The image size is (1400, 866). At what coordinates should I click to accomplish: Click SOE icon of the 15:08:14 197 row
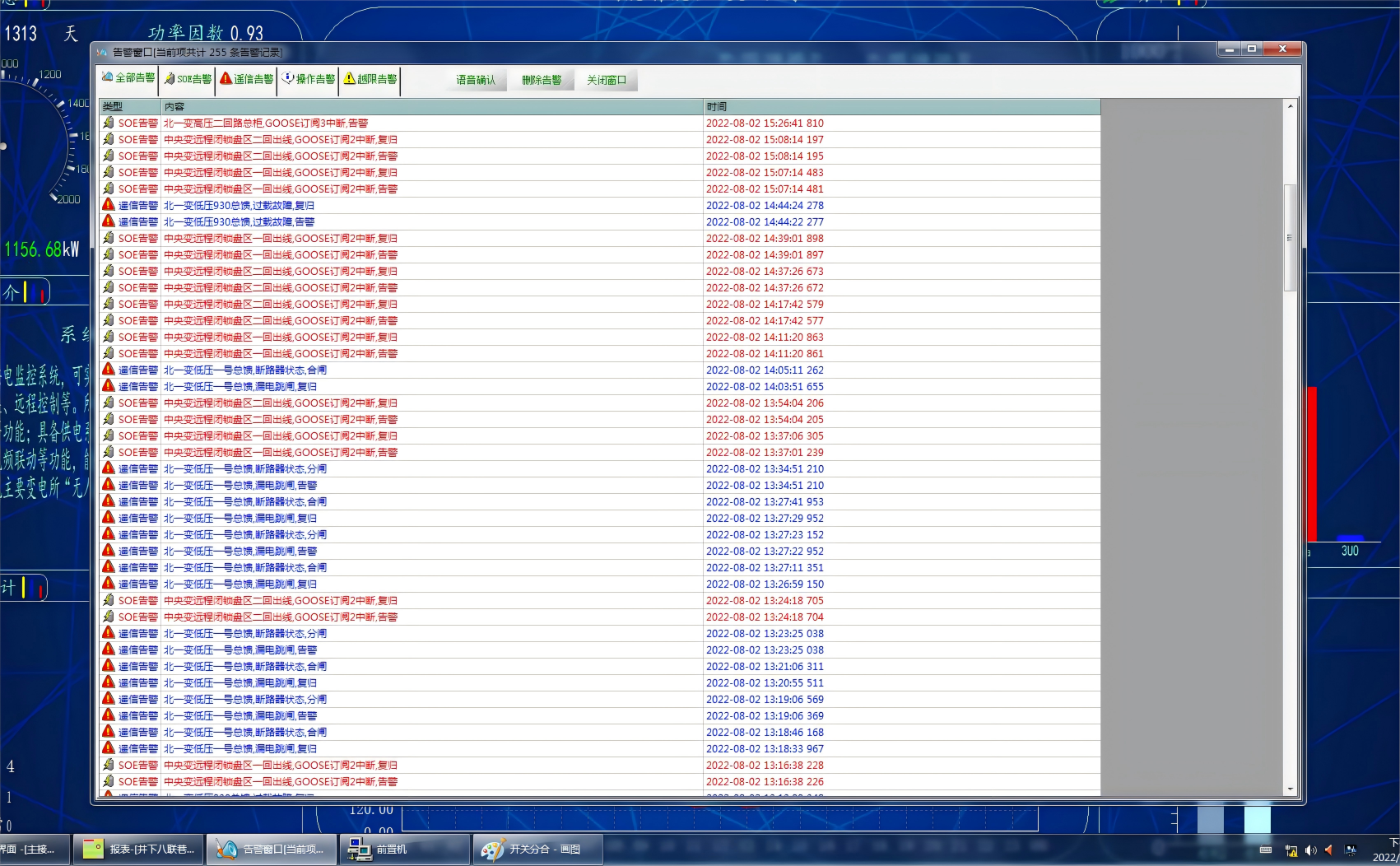(109, 139)
